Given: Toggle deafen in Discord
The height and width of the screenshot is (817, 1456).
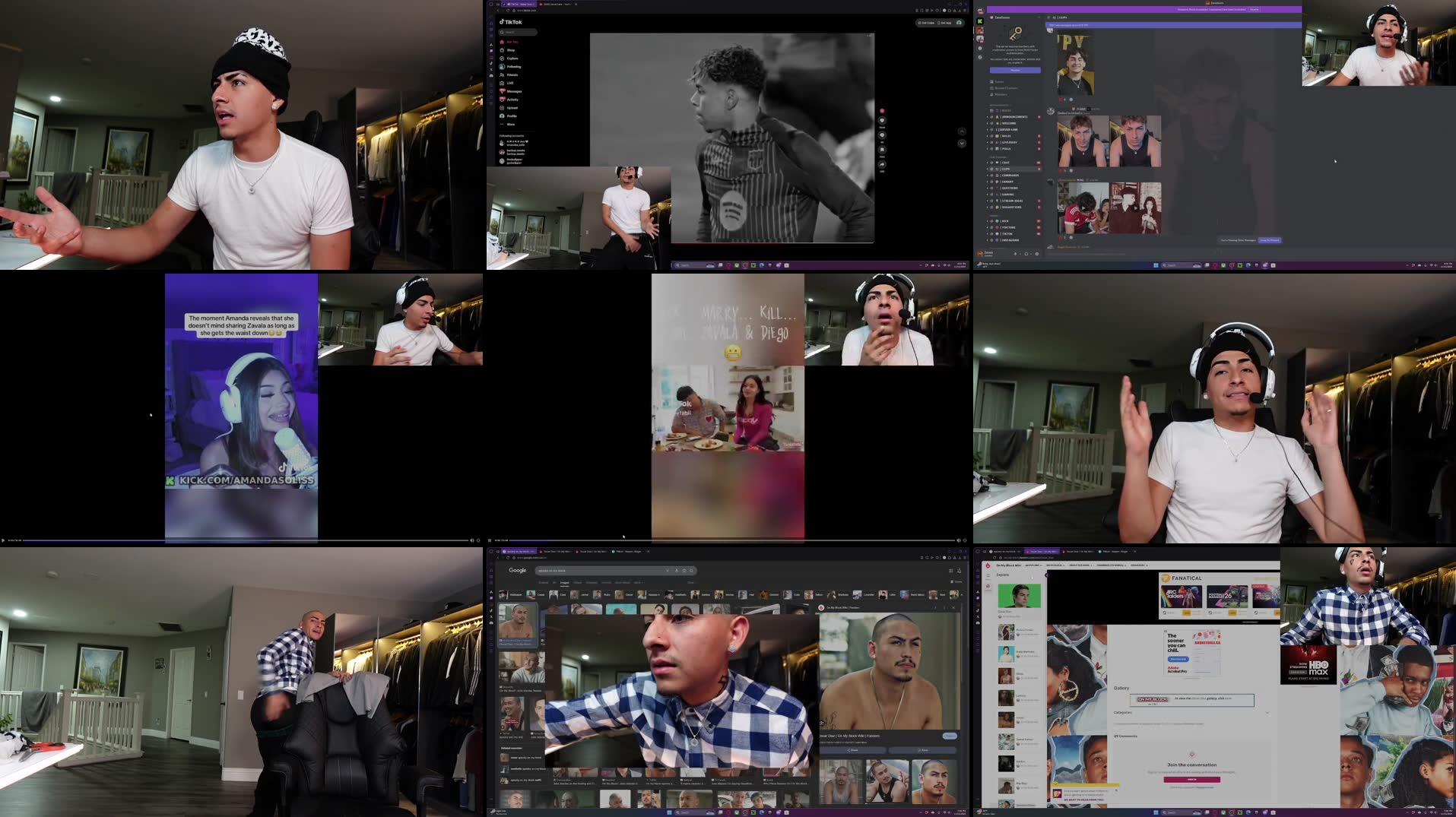Looking at the screenshot, I should tap(1026, 253).
